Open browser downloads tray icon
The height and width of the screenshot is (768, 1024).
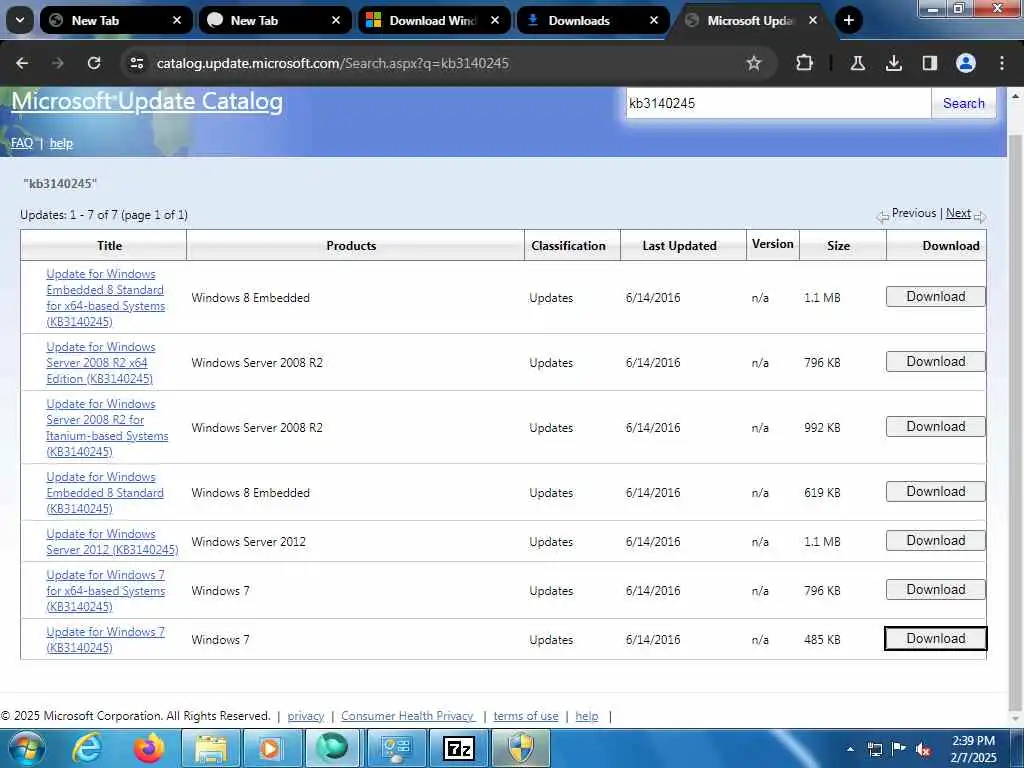click(x=893, y=63)
